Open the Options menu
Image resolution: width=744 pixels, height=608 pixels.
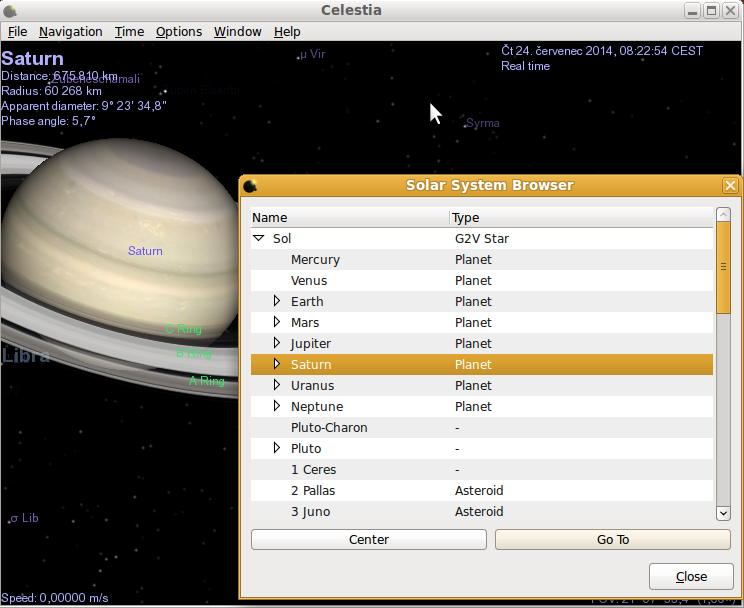[179, 32]
